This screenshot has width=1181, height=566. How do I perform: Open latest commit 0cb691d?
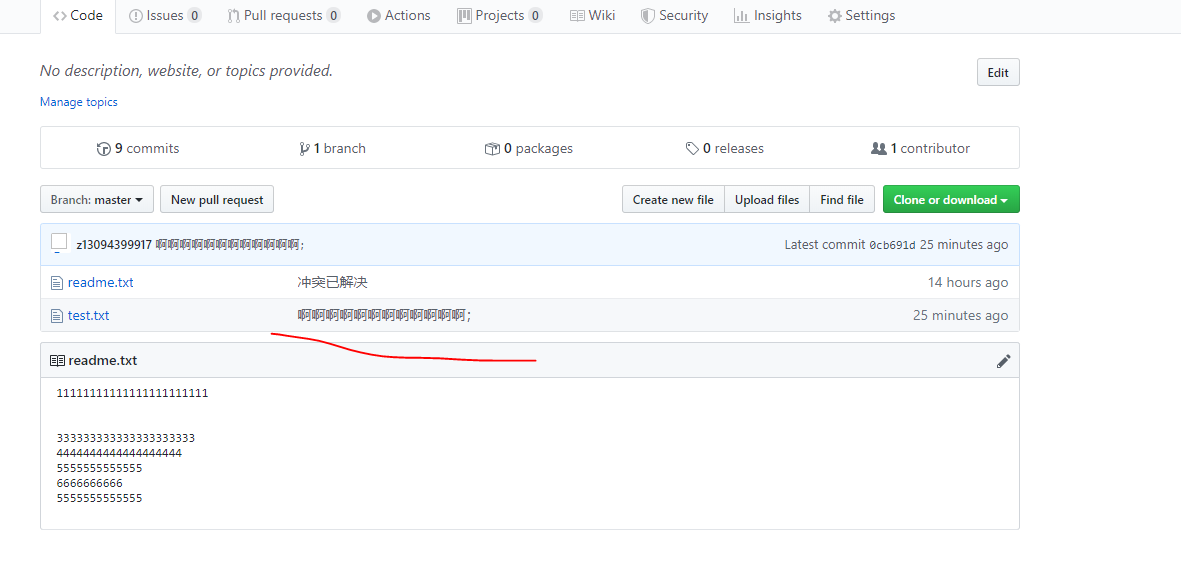point(893,245)
